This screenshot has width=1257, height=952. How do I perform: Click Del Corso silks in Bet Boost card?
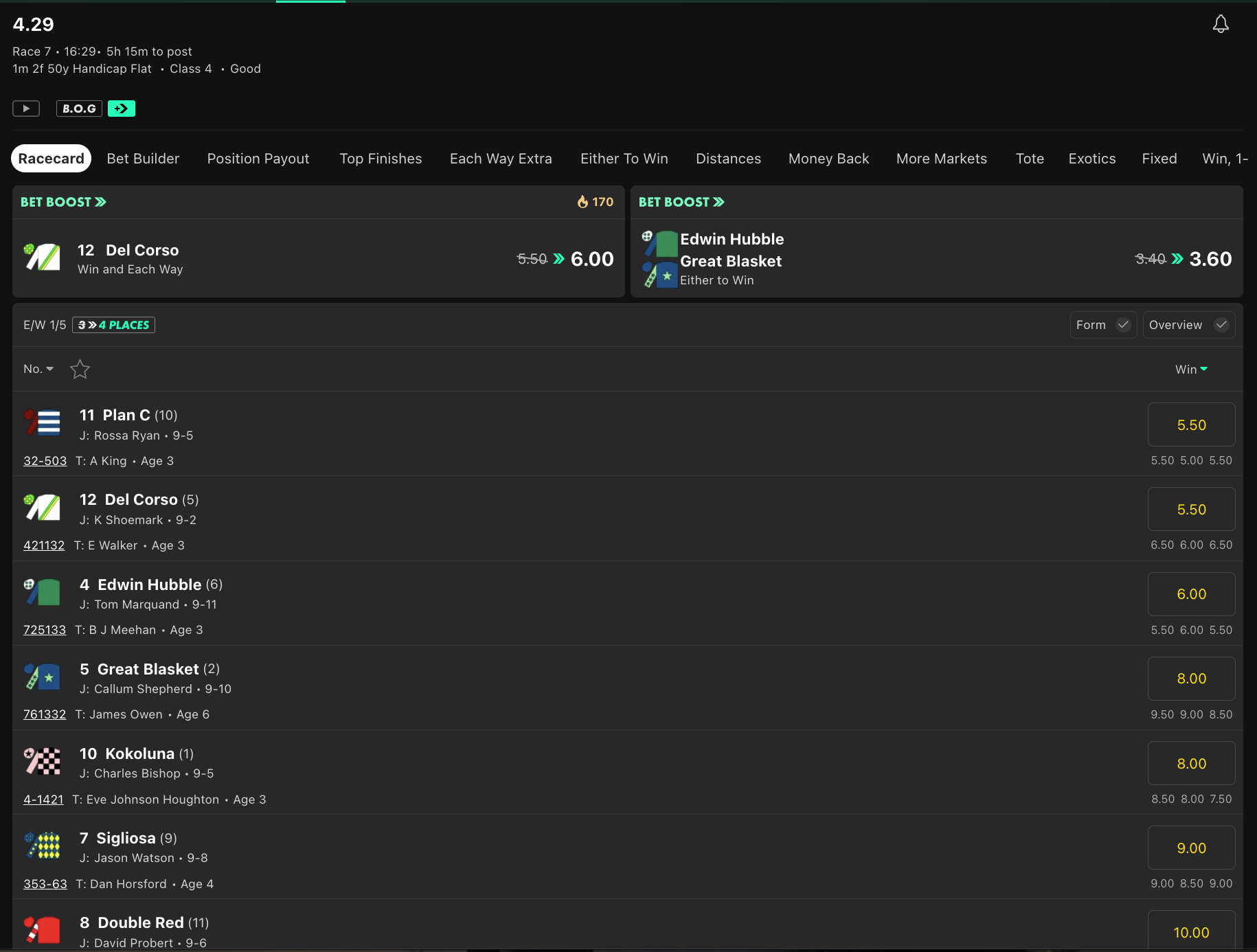(43, 258)
